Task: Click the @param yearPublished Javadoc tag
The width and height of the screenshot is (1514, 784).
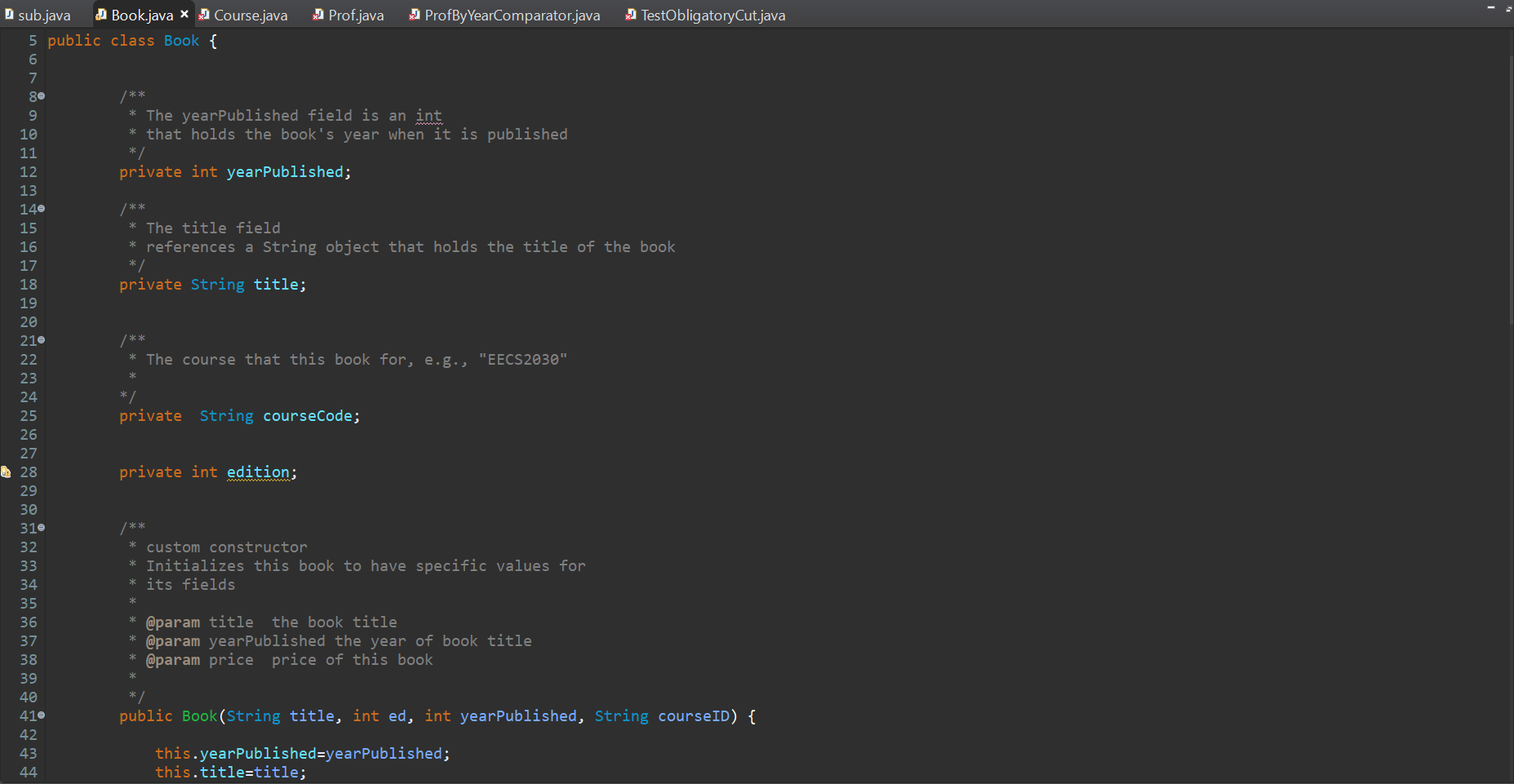Action: point(172,641)
